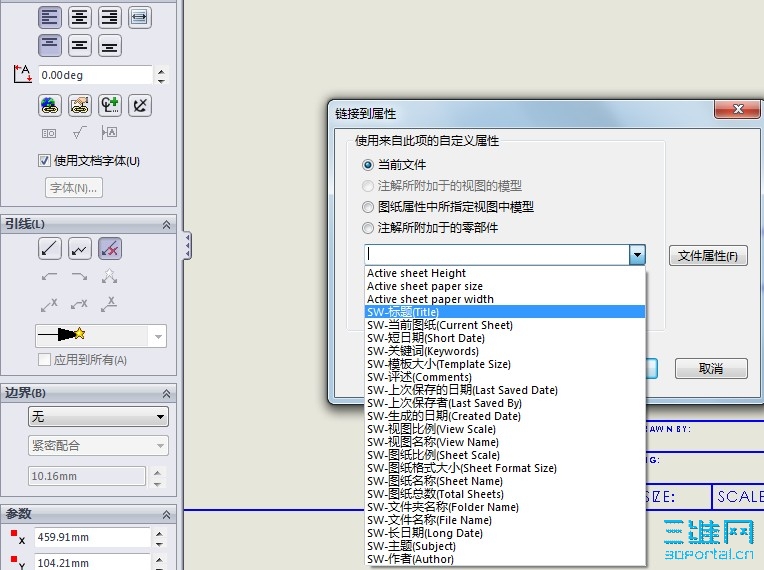Click the 取消 button
Screen dimensions: 764x570
711,368
